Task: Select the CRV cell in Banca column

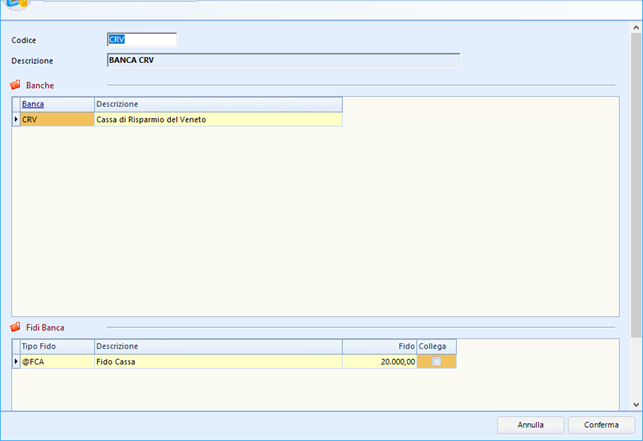Action: point(56,119)
